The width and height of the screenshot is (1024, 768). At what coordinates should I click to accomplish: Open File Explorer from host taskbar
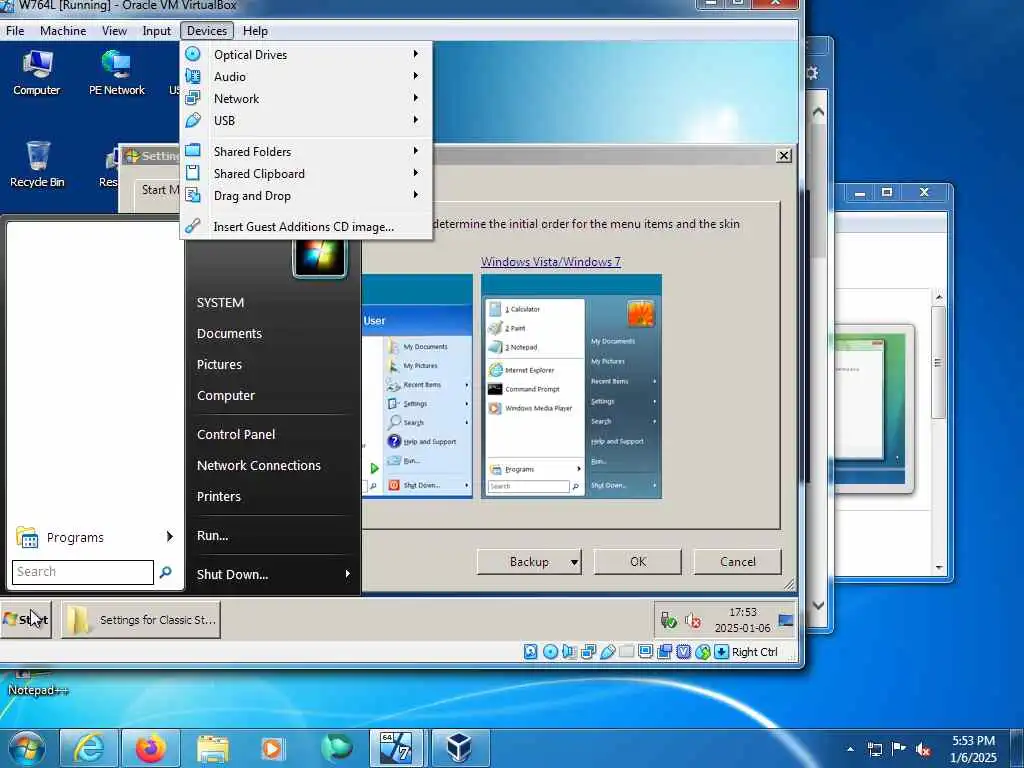point(212,748)
